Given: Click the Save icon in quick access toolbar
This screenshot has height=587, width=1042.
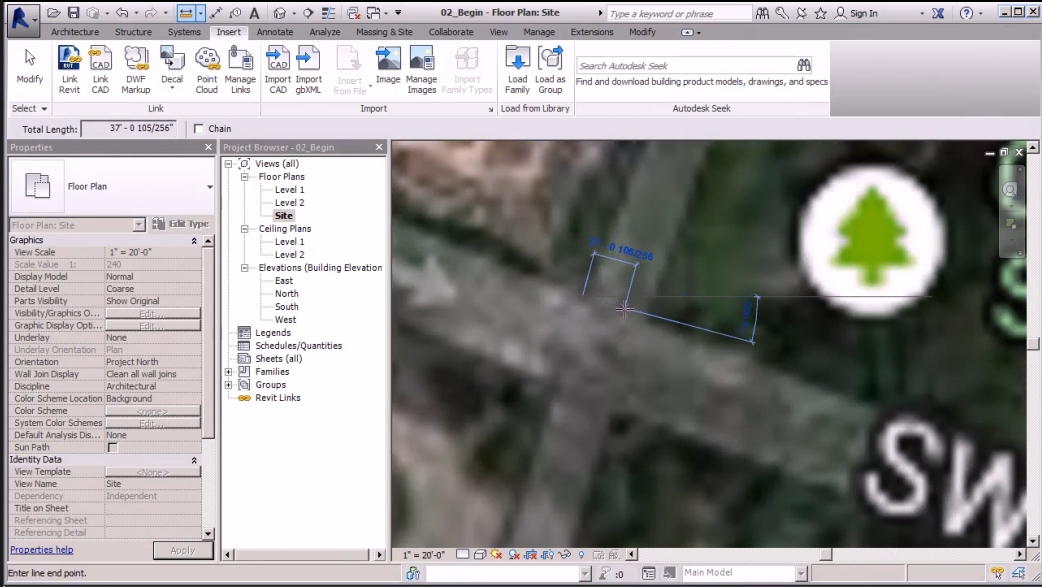Looking at the screenshot, I should (74, 13).
